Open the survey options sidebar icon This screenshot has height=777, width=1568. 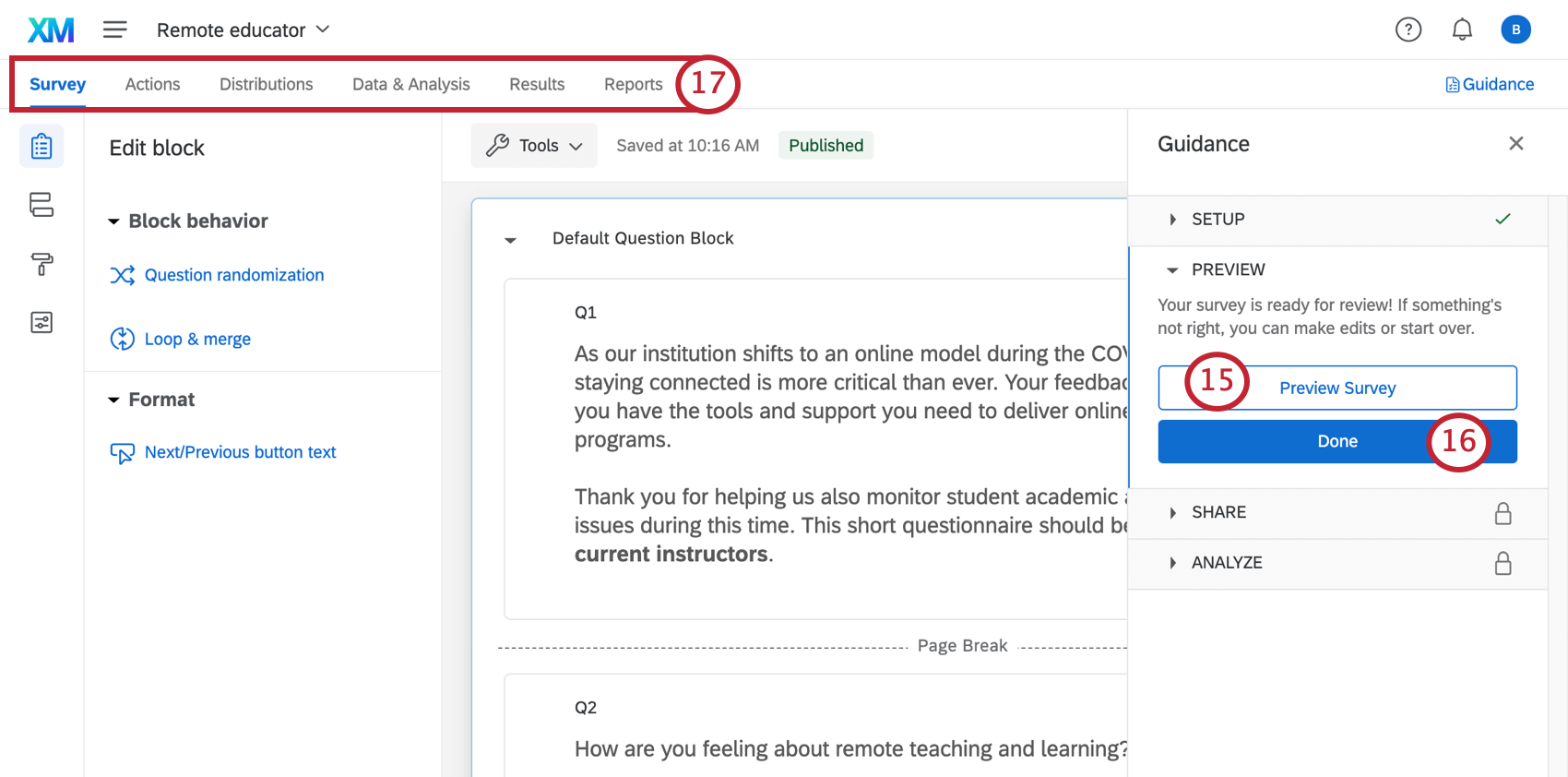click(42, 323)
